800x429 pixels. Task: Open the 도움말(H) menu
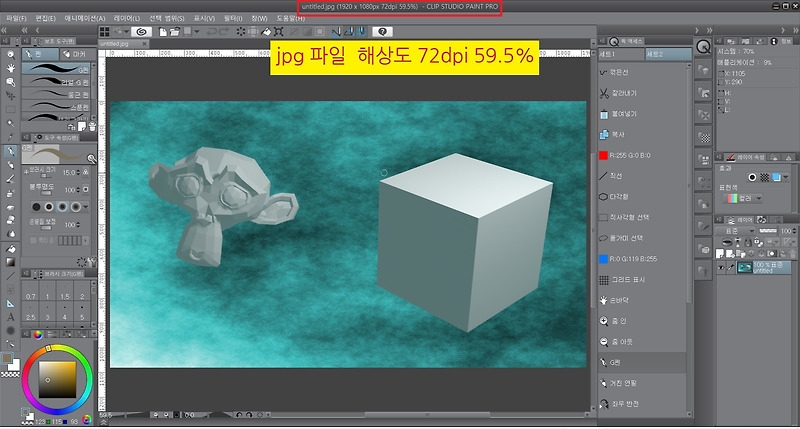click(x=291, y=18)
